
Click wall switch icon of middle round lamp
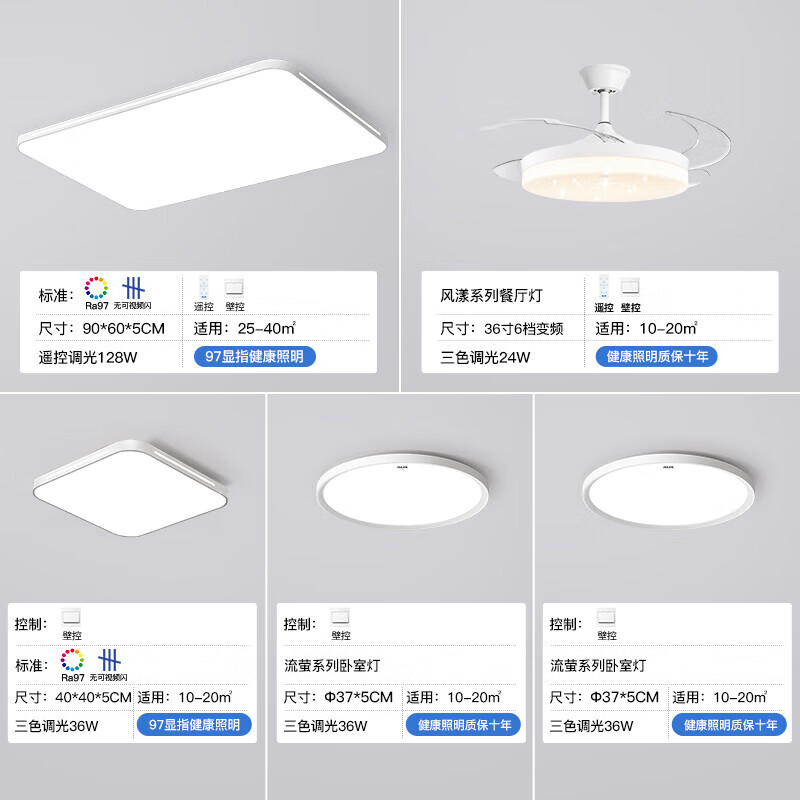pyautogui.click(x=340, y=618)
